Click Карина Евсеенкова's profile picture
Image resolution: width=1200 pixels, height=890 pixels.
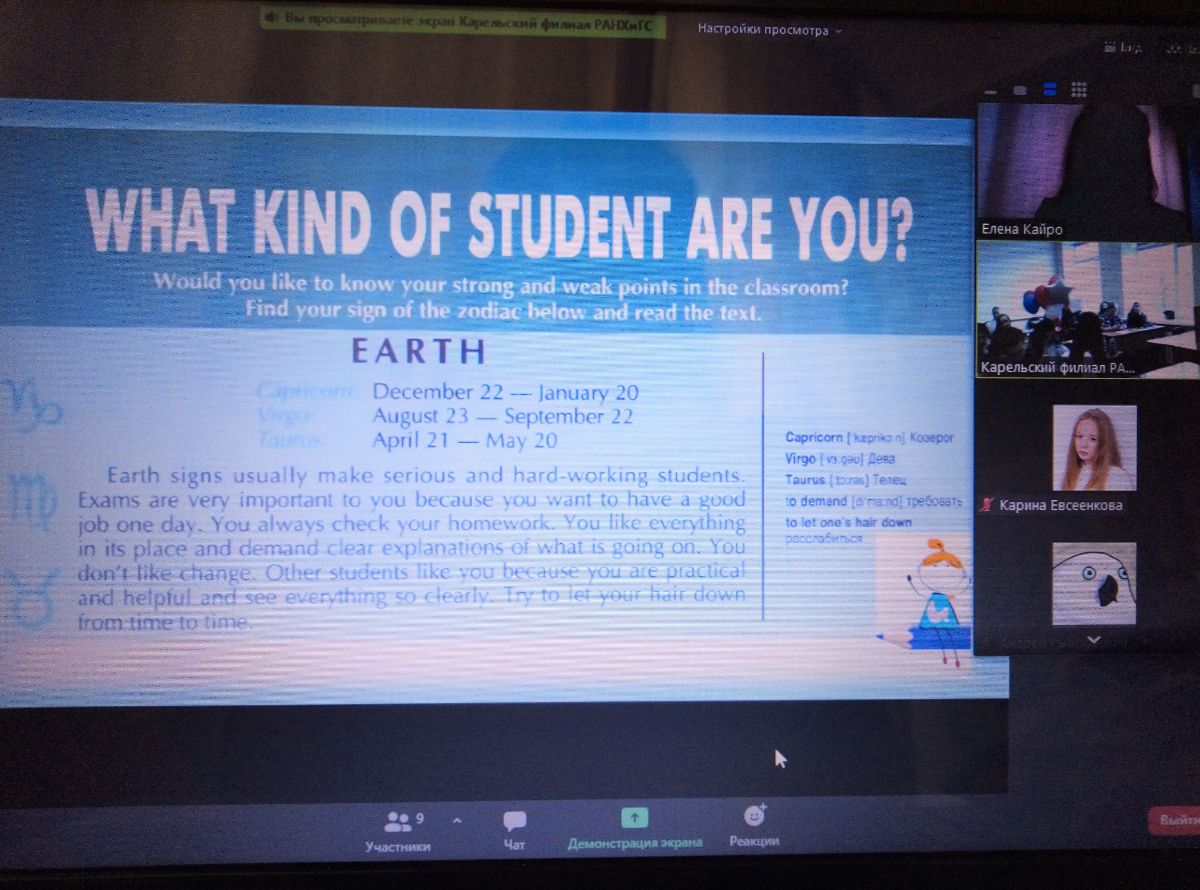1093,447
